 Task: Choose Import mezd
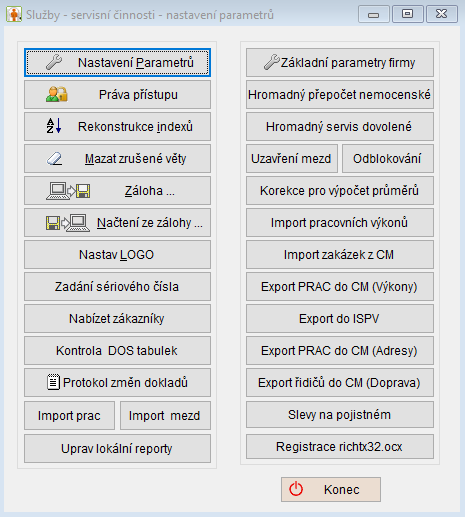[x=165, y=416]
